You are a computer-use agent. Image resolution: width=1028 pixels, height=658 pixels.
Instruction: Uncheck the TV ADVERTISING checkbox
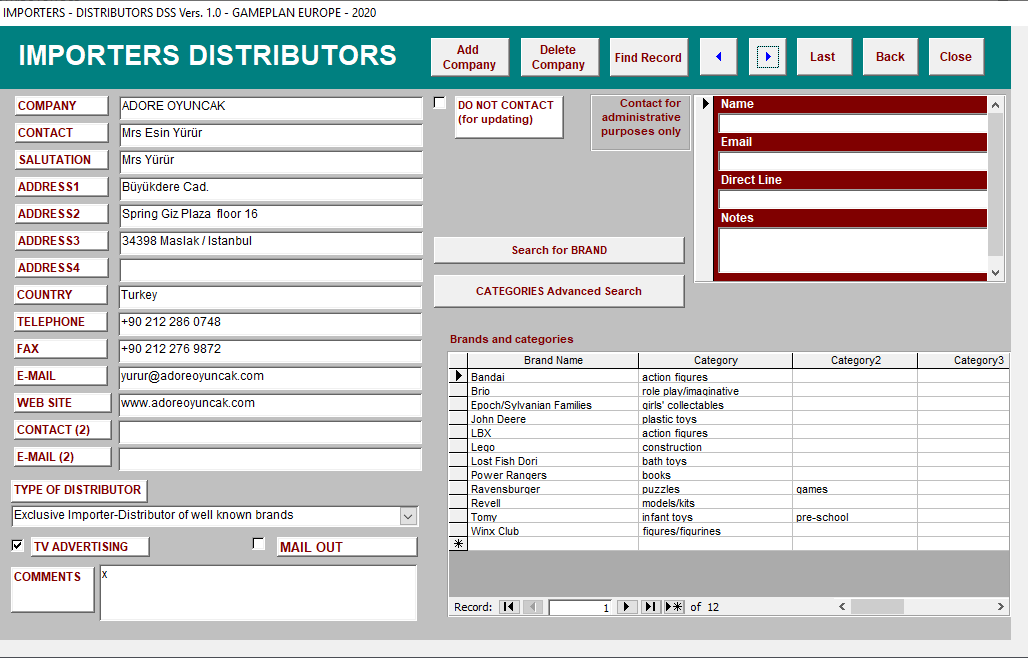(x=17, y=545)
